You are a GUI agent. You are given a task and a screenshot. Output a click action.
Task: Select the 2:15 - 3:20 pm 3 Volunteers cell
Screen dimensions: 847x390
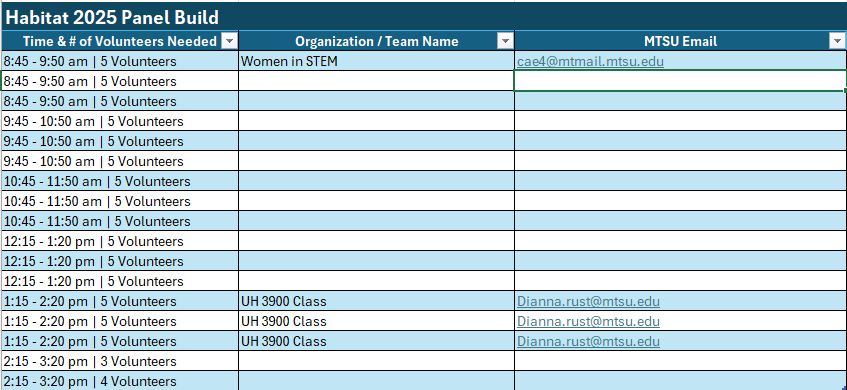(x=119, y=361)
